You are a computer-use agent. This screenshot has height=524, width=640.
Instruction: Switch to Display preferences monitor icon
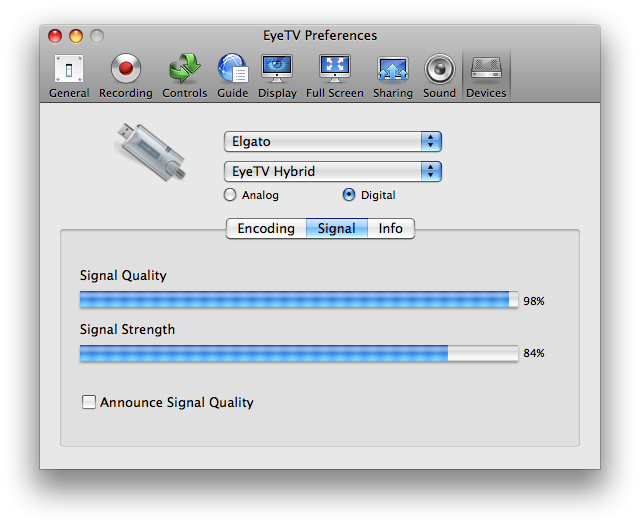pyautogui.click(x=277, y=76)
